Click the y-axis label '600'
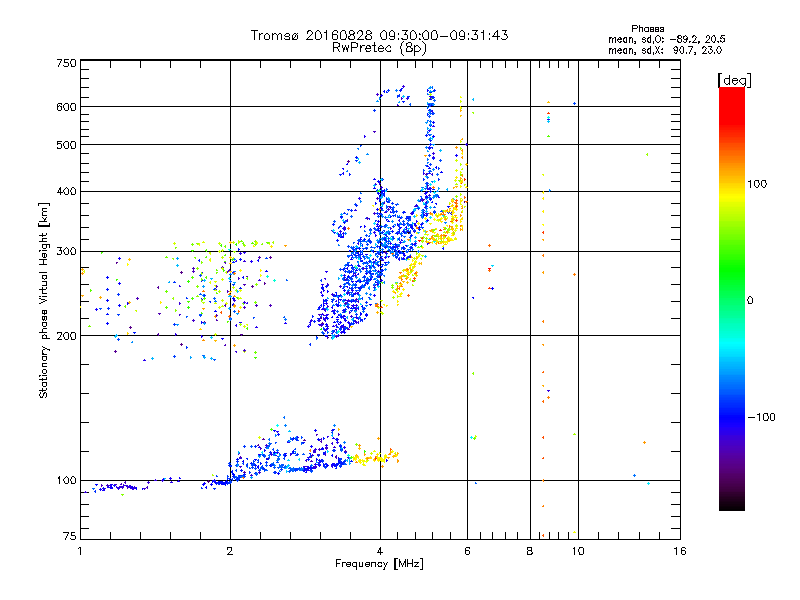Screen dimensions: 800x600 click(x=66, y=107)
